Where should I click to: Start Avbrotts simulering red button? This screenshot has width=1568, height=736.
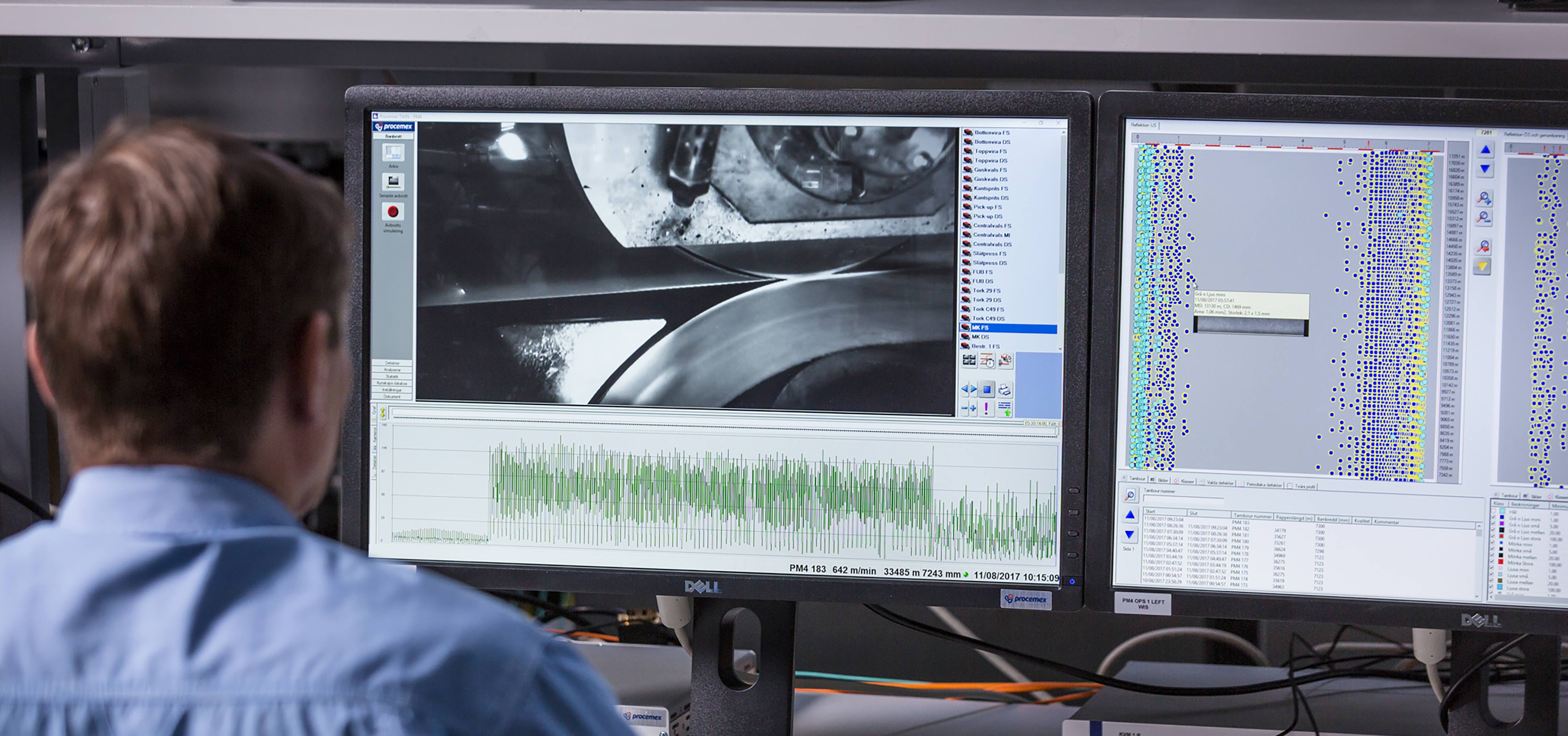(393, 212)
